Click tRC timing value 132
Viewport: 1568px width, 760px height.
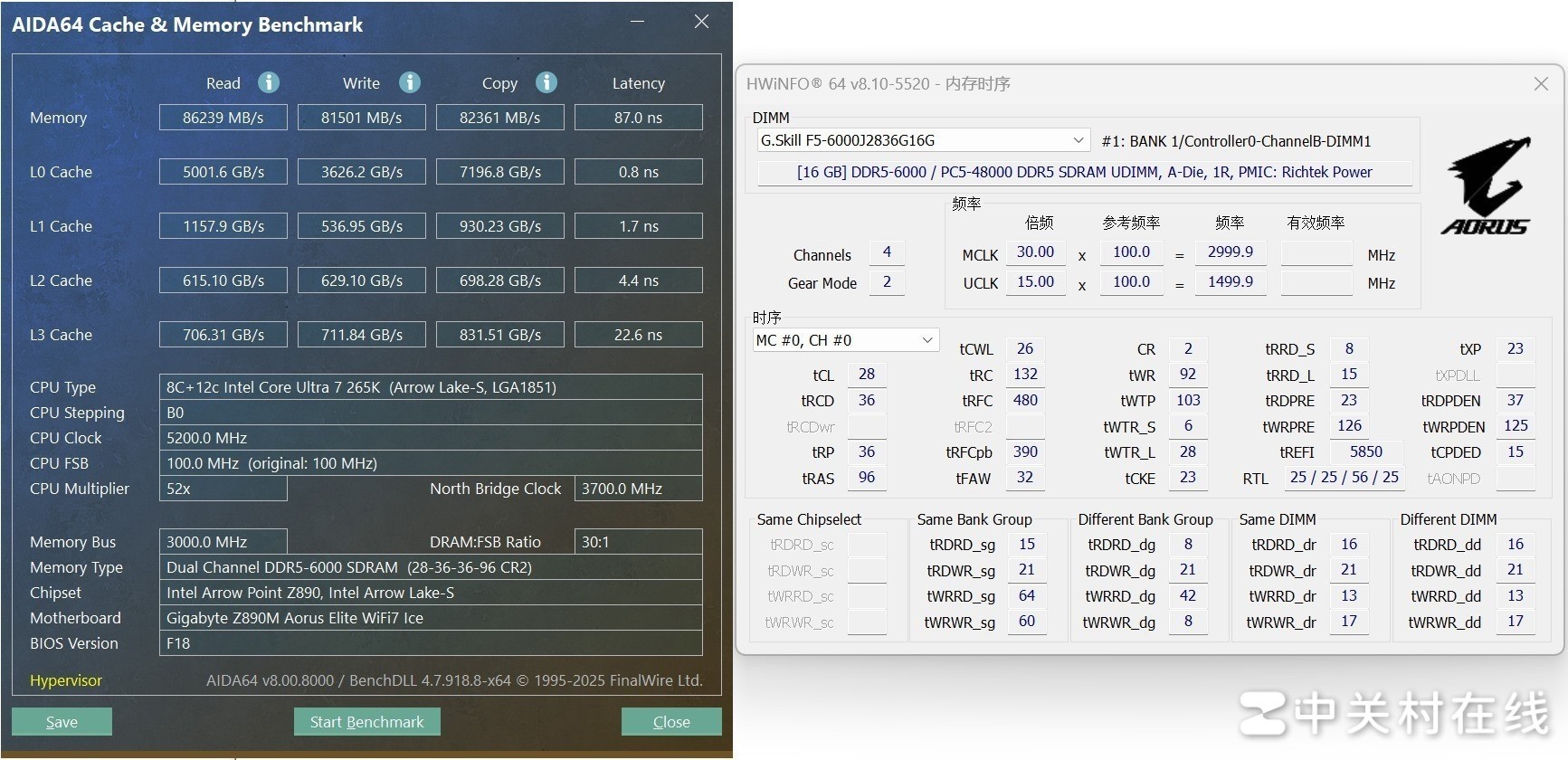[1025, 375]
